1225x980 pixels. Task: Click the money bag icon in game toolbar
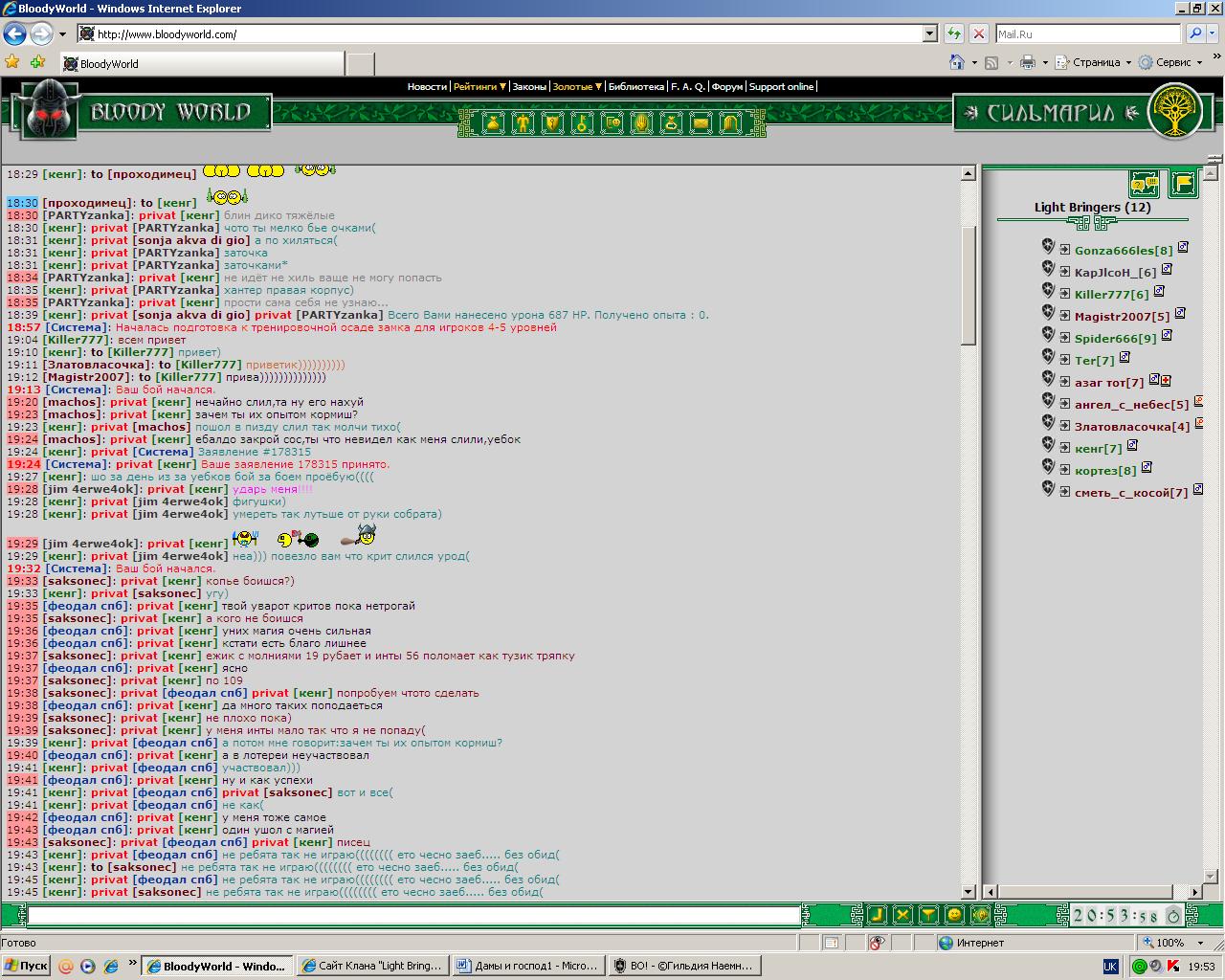[x=493, y=123]
